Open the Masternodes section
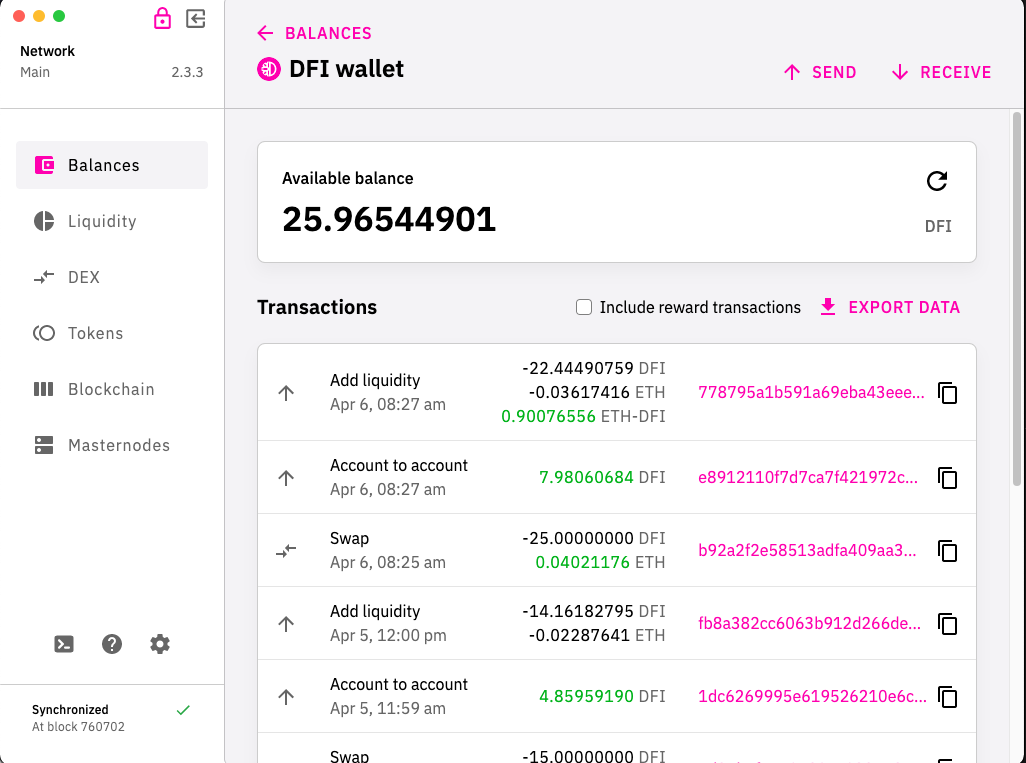Screen dimensions: 1026x763 [x=112, y=445]
